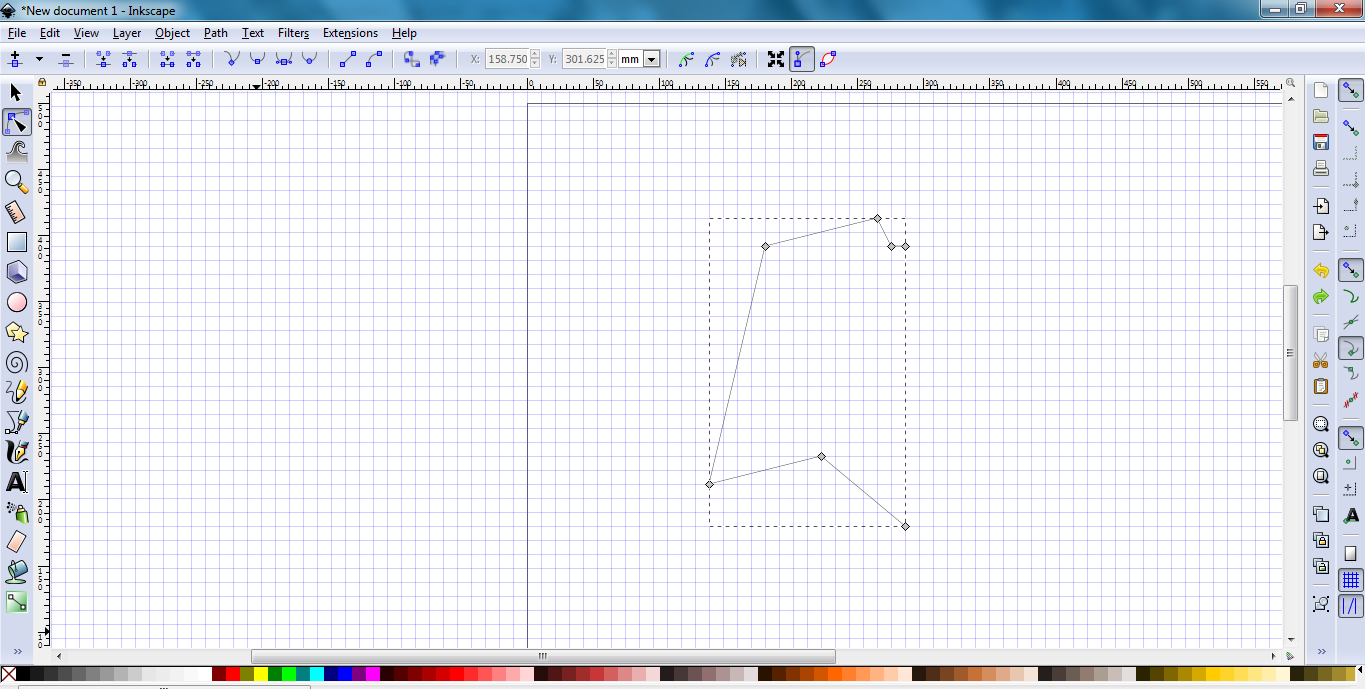The width and height of the screenshot is (1365, 689).
Task: Click Insert new nodes button
Action: pos(15,59)
